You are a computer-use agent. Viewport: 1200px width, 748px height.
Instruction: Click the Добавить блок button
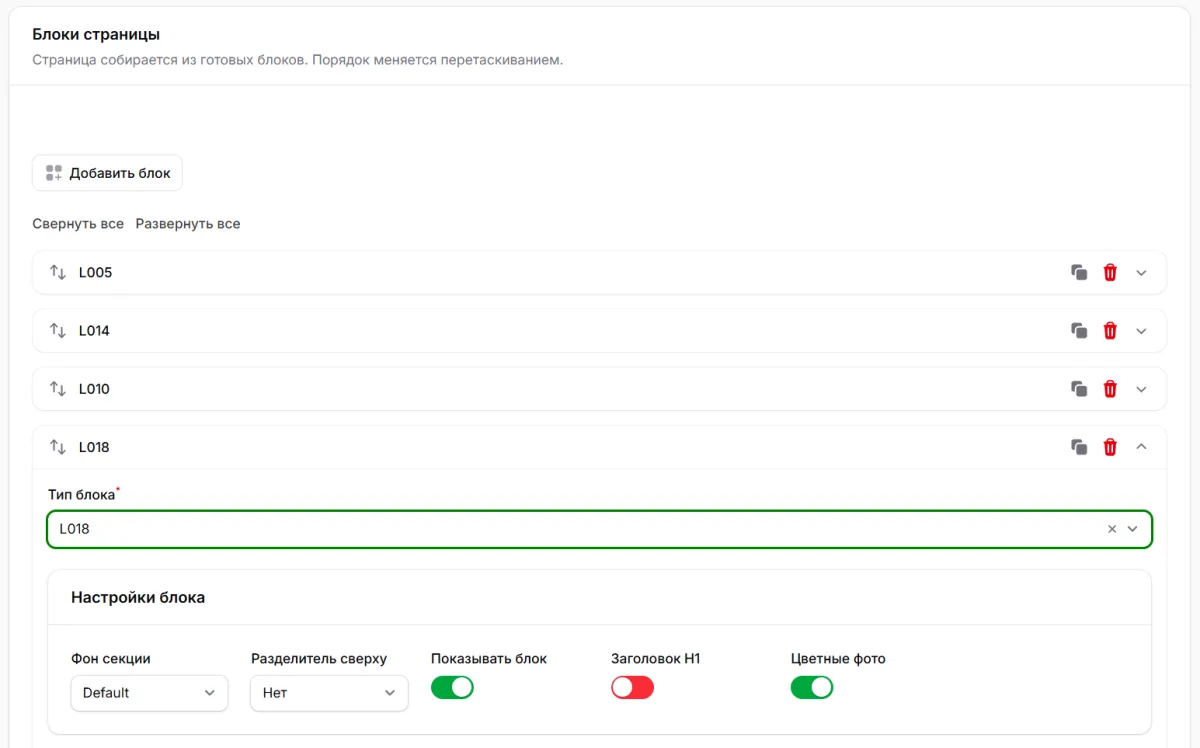coord(107,173)
